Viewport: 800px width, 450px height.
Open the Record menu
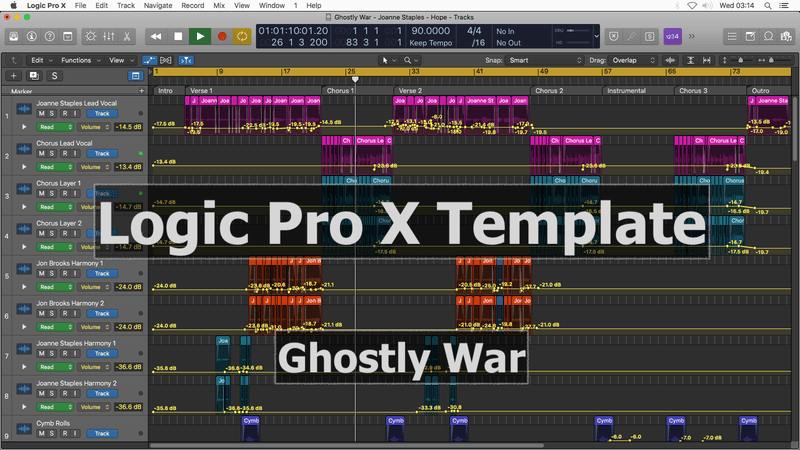click(x=193, y=6)
